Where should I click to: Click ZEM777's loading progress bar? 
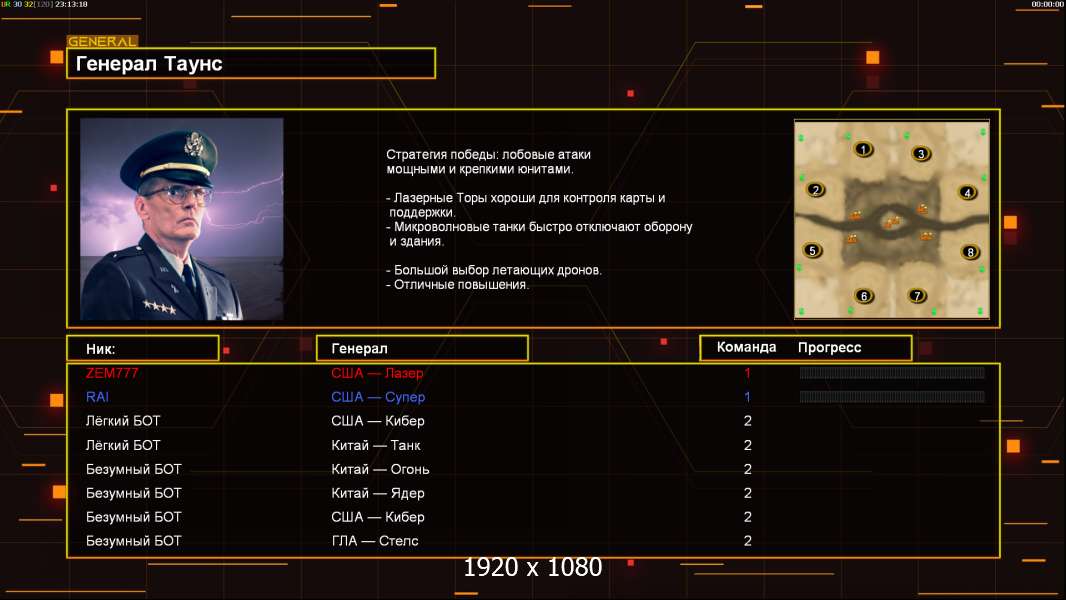click(x=892, y=372)
